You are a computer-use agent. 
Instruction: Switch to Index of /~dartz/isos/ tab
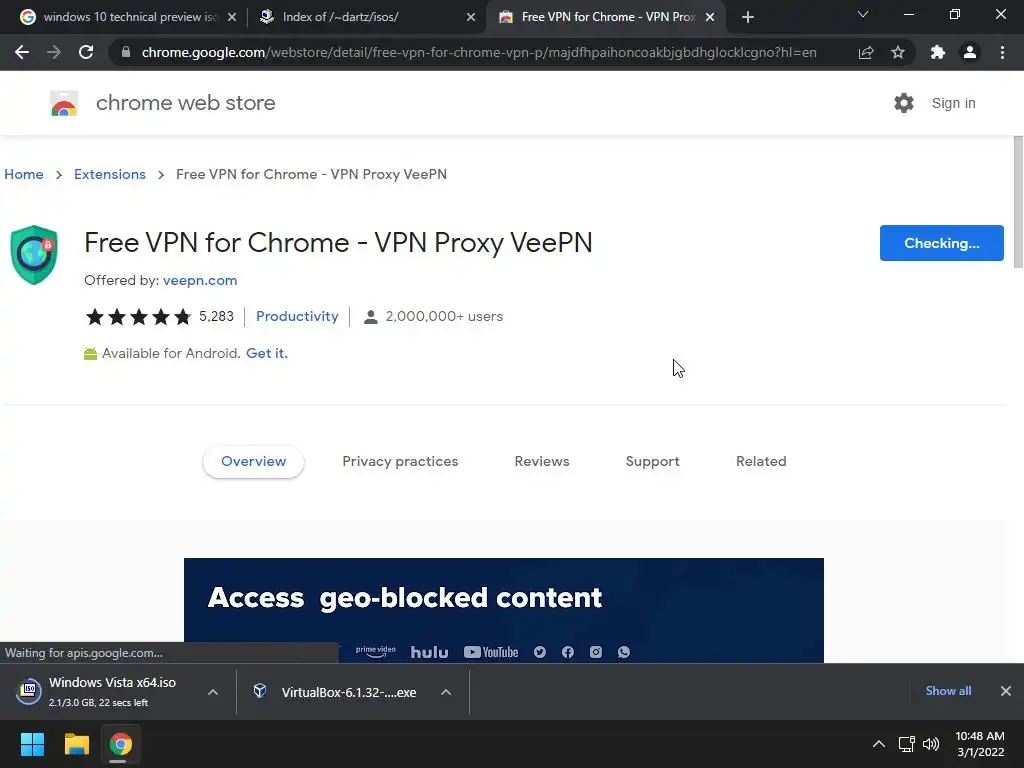pyautogui.click(x=366, y=17)
